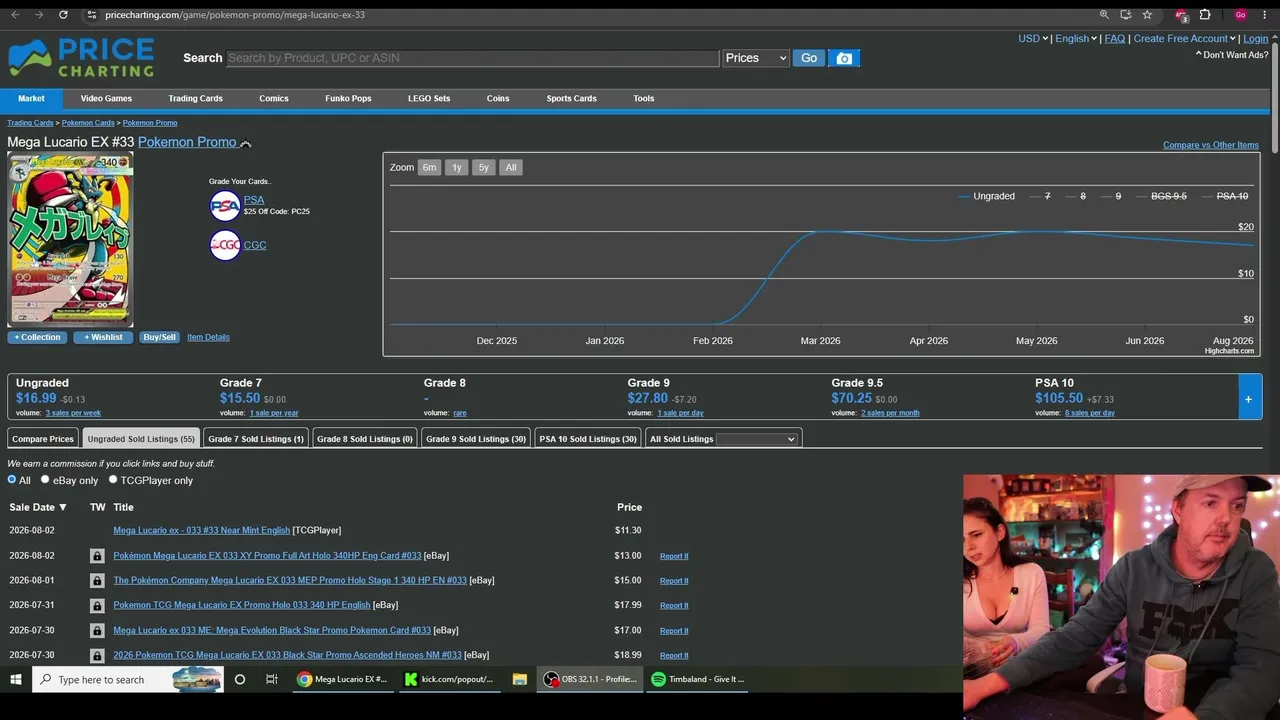The height and width of the screenshot is (720, 1280).
Task: Switch to the kick.com popout taskbar window
Action: click(x=451, y=679)
